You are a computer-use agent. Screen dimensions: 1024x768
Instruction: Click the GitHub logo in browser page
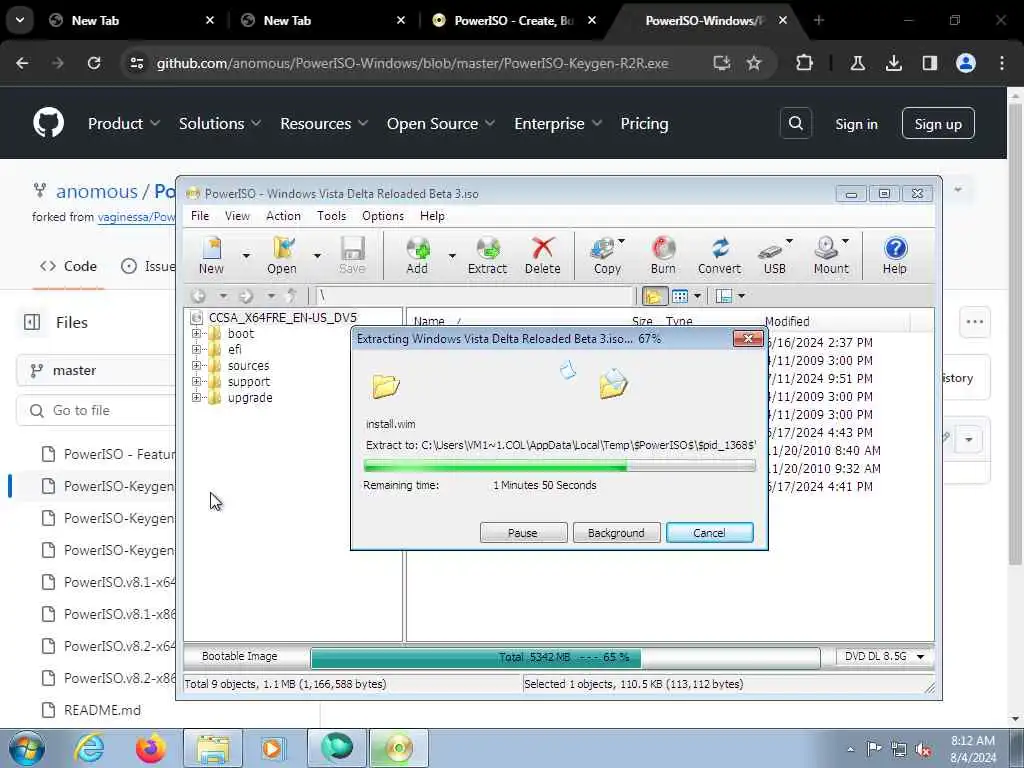coord(48,123)
